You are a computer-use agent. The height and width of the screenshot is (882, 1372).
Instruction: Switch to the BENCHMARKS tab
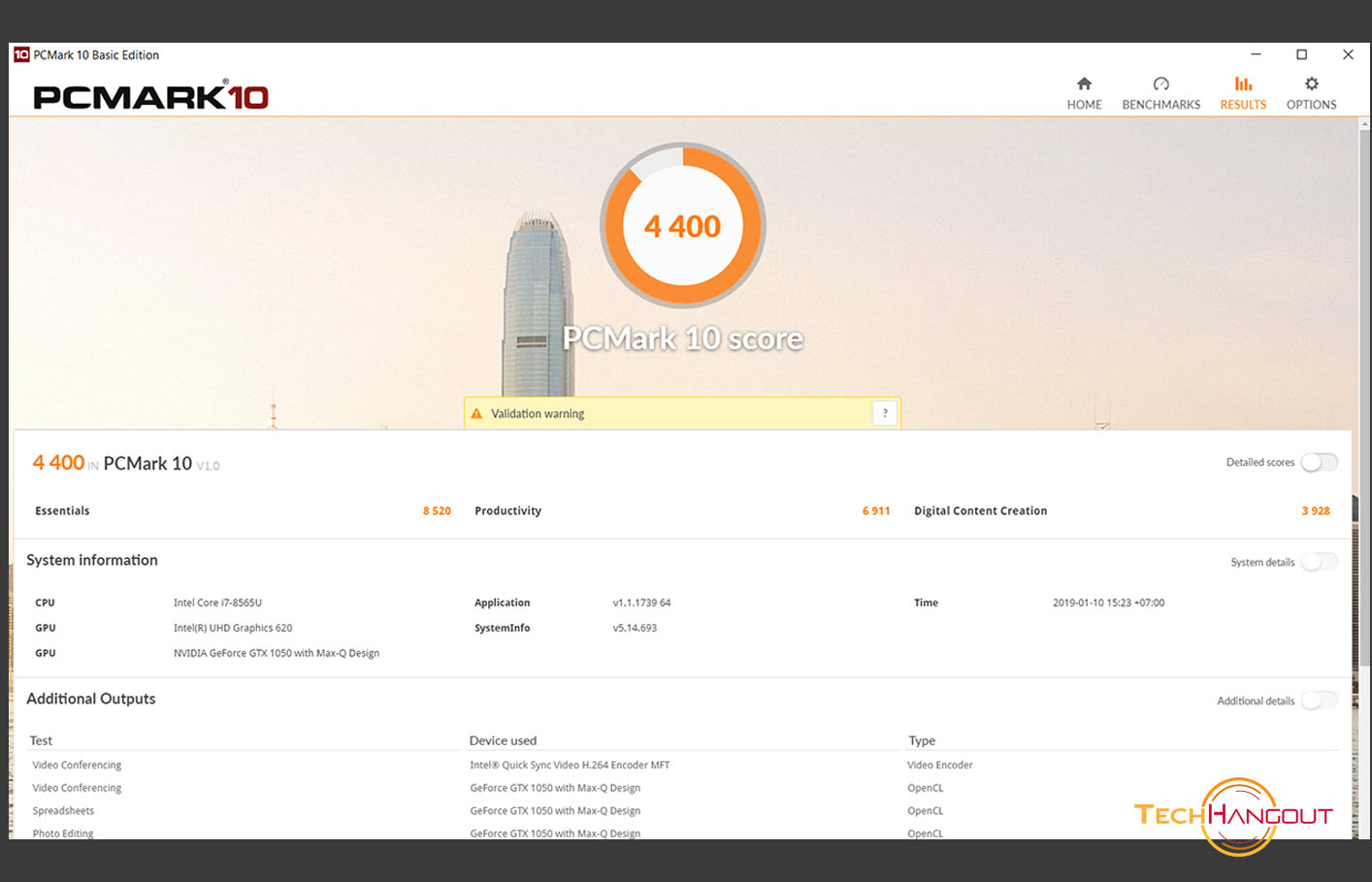[x=1160, y=94]
